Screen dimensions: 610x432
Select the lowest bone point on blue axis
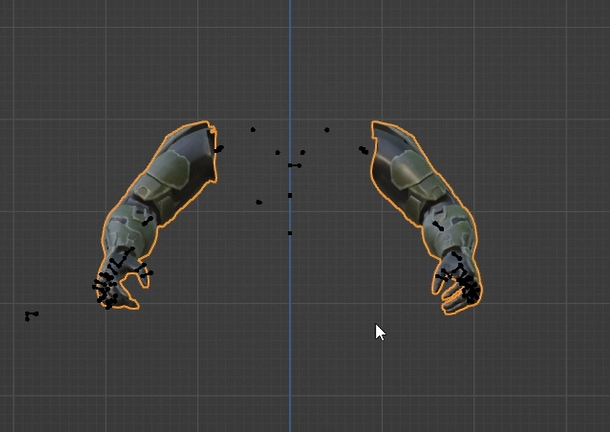tap(290, 233)
